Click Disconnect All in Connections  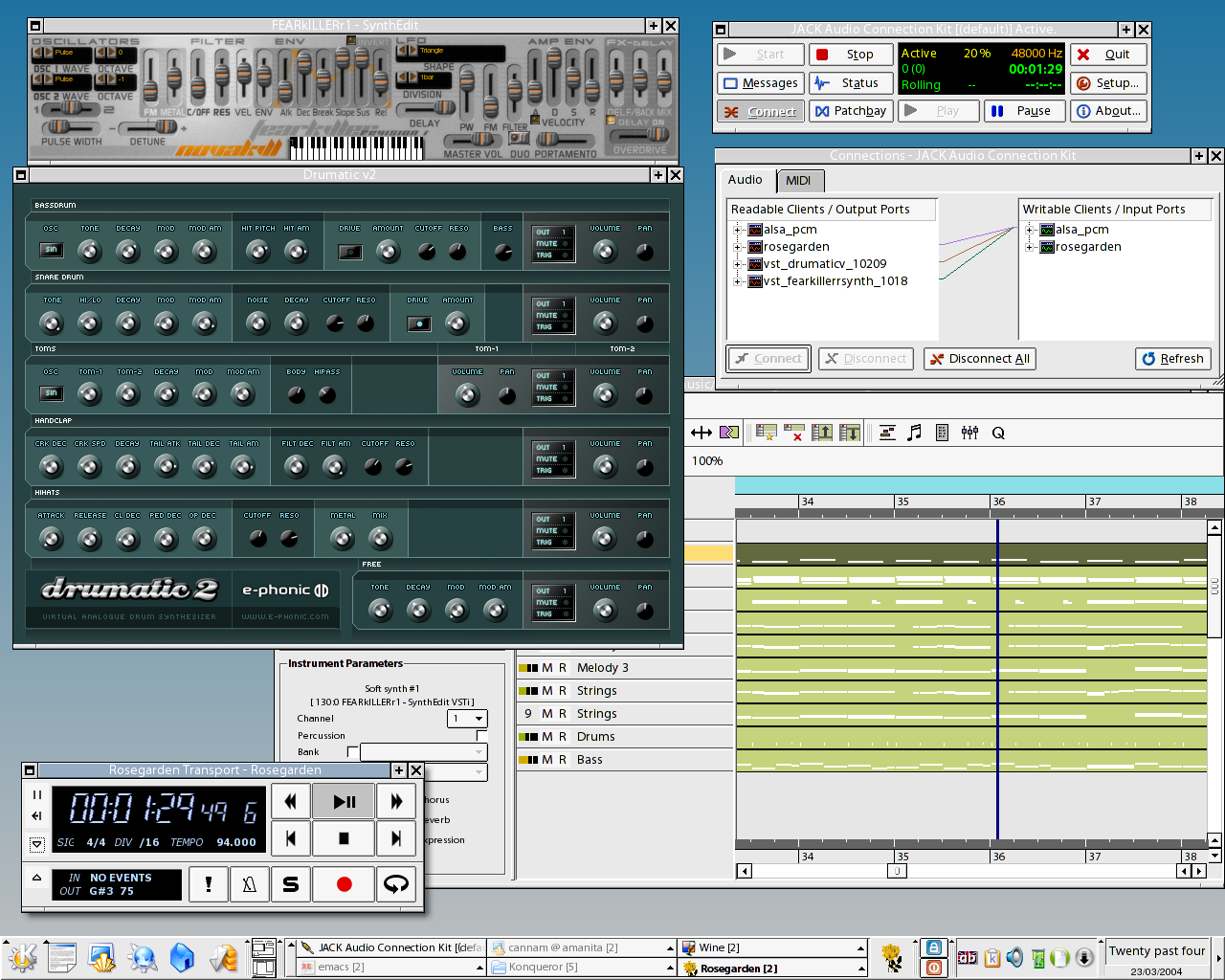click(981, 359)
